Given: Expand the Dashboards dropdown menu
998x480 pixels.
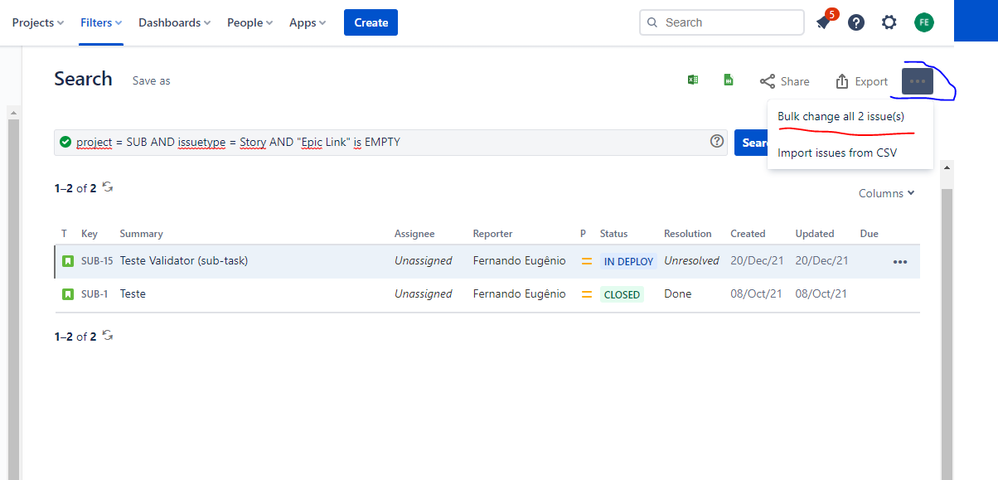Looking at the screenshot, I should (174, 23).
